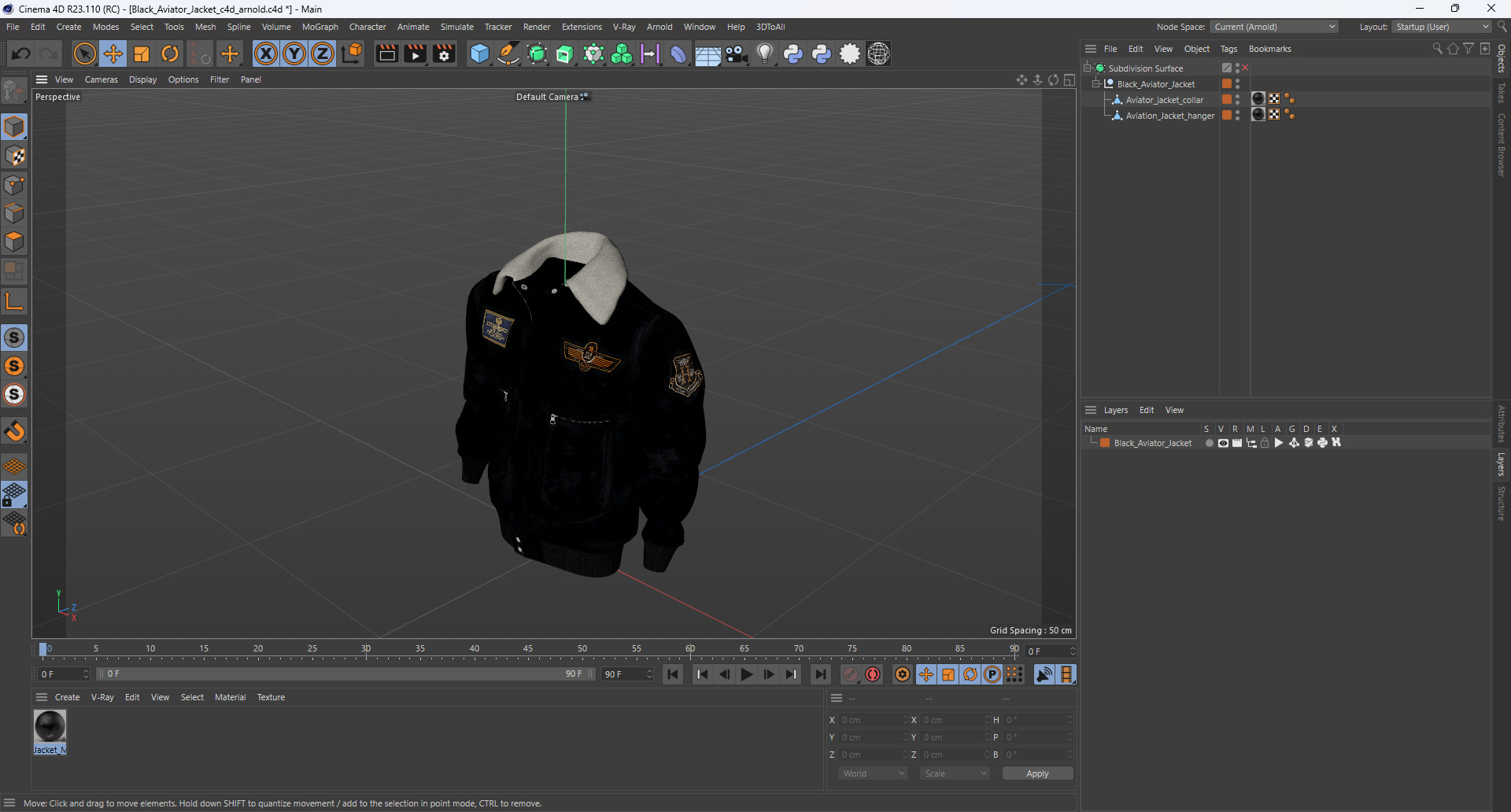The height and width of the screenshot is (812, 1511).
Task: Open Material Manager Texture menu
Action: click(271, 697)
